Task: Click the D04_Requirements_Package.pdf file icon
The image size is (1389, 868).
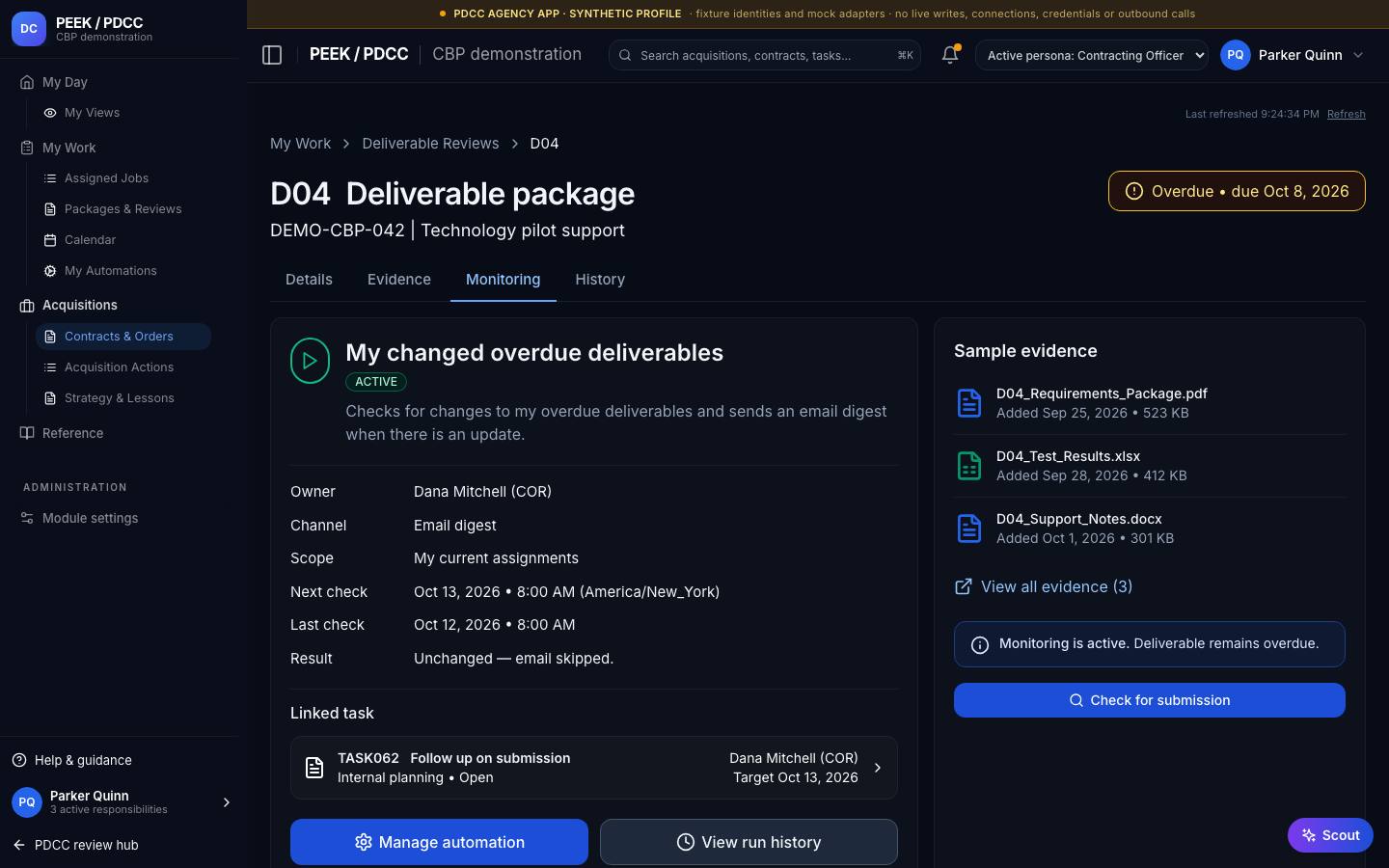Action: click(969, 403)
